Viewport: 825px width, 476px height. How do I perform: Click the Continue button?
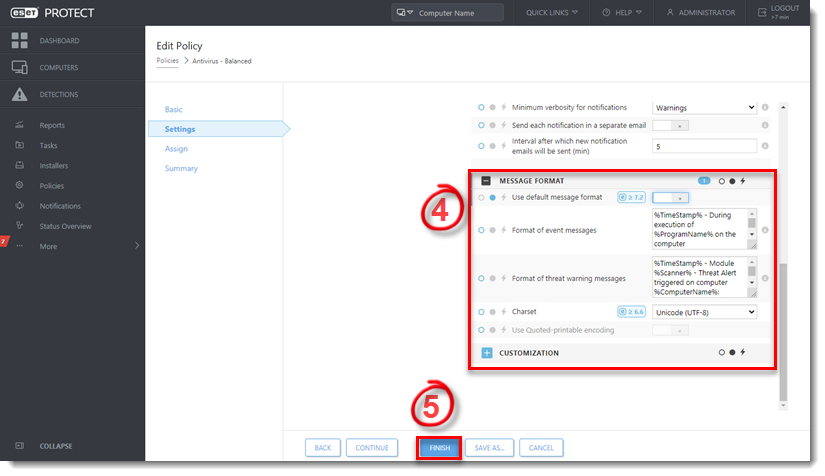click(x=371, y=448)
